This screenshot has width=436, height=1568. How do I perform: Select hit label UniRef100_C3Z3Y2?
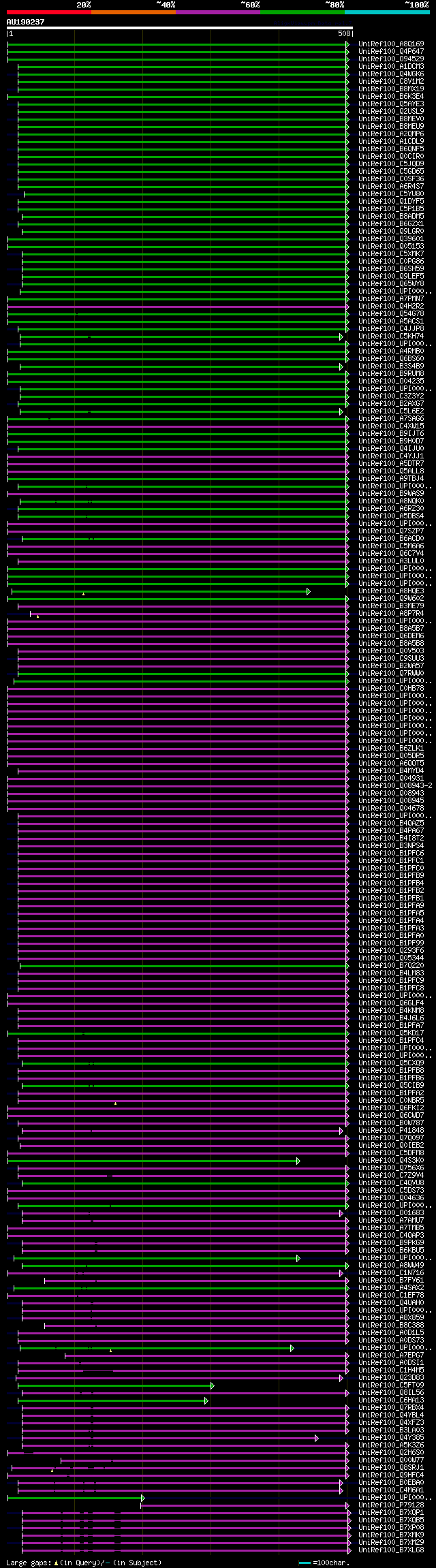[x=391, y=396]
